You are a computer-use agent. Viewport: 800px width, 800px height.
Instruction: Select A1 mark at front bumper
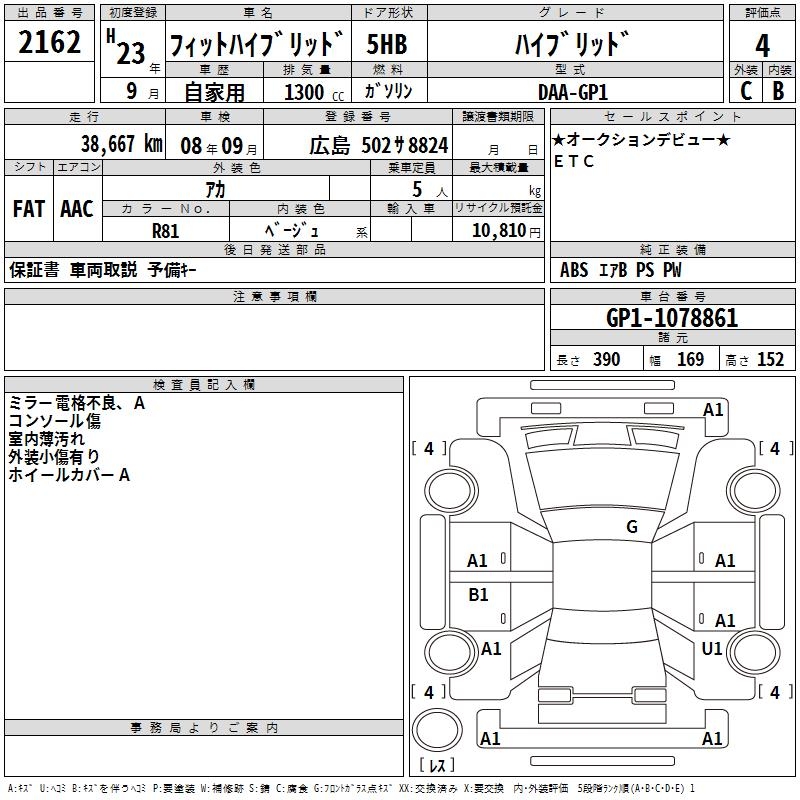click(x=713, y=410)
